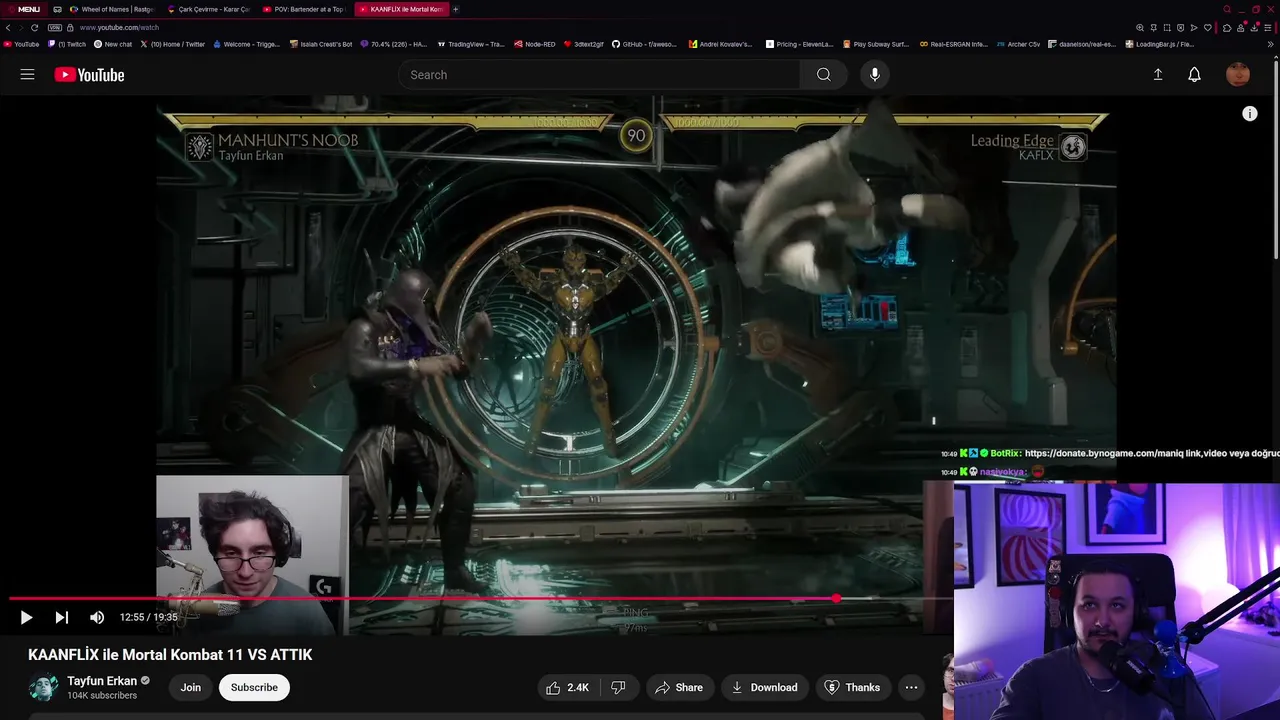Screen dimensions: 1280x720
Task: Like the video with 2.4K likes
Action: click(x=566, y=687)
